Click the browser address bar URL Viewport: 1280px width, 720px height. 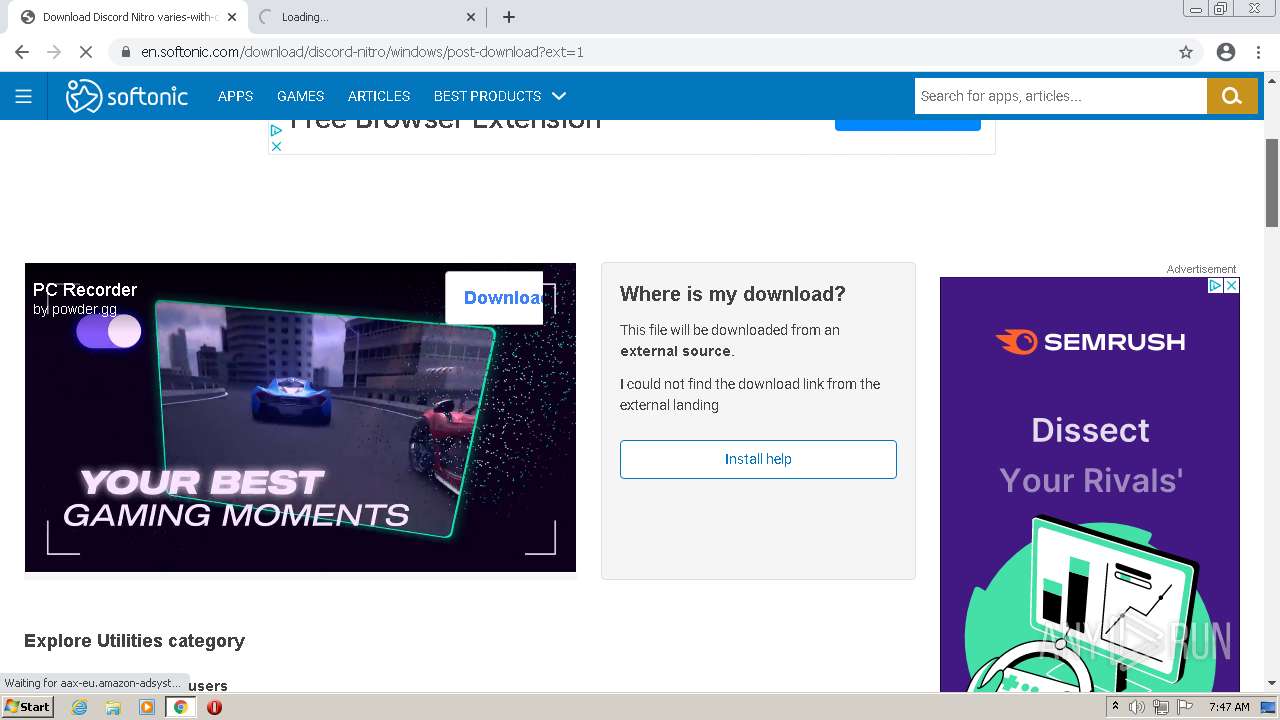pyautogui.click(x=362, y=52)
